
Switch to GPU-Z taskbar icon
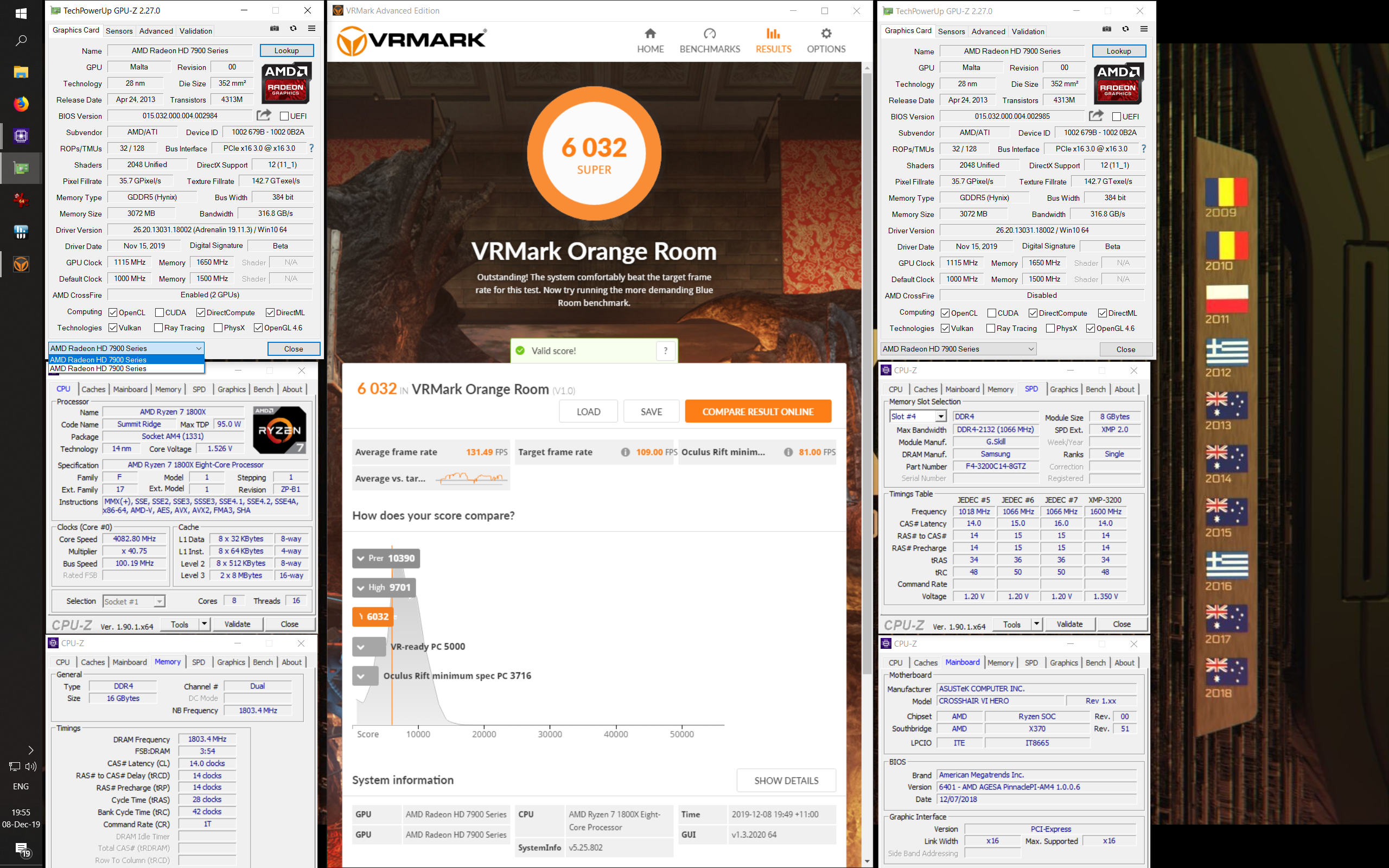[21, 168]
